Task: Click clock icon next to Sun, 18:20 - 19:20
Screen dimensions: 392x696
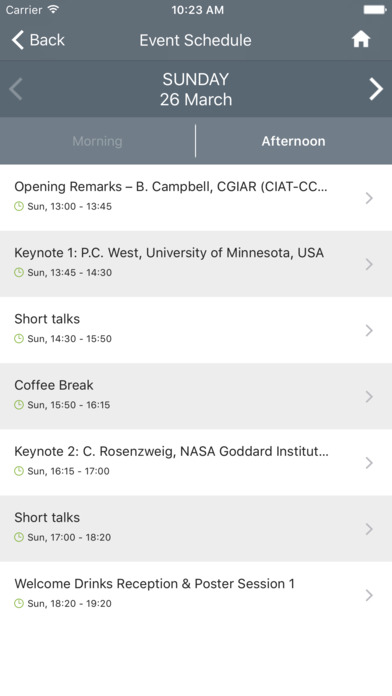Action: pos(19,603)
